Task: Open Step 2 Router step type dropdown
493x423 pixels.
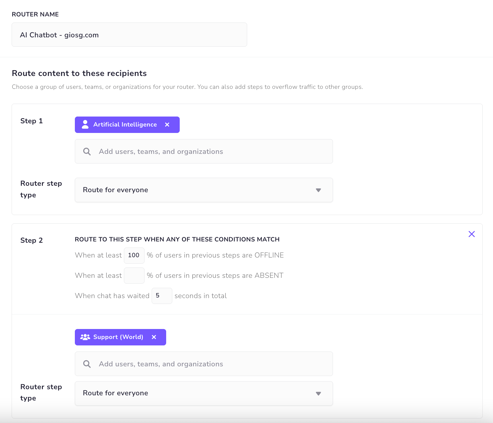Action: [204, 393]
